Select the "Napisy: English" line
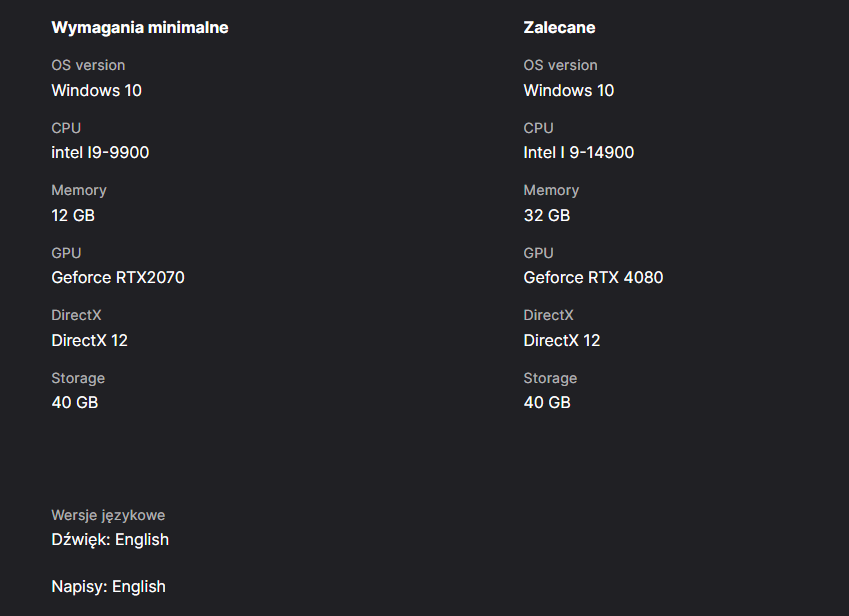This screenshot has width=849, height=616. click(108, 586)
